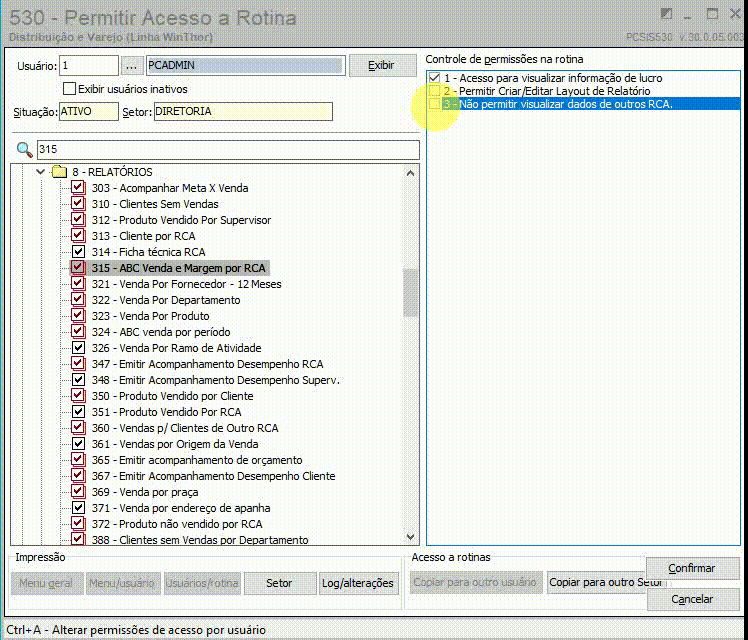This screenshot has width=748, height=640.
Task: Toggle permission 2 - Permitir Criar/Editar Layout
Action: click(434, 91)
